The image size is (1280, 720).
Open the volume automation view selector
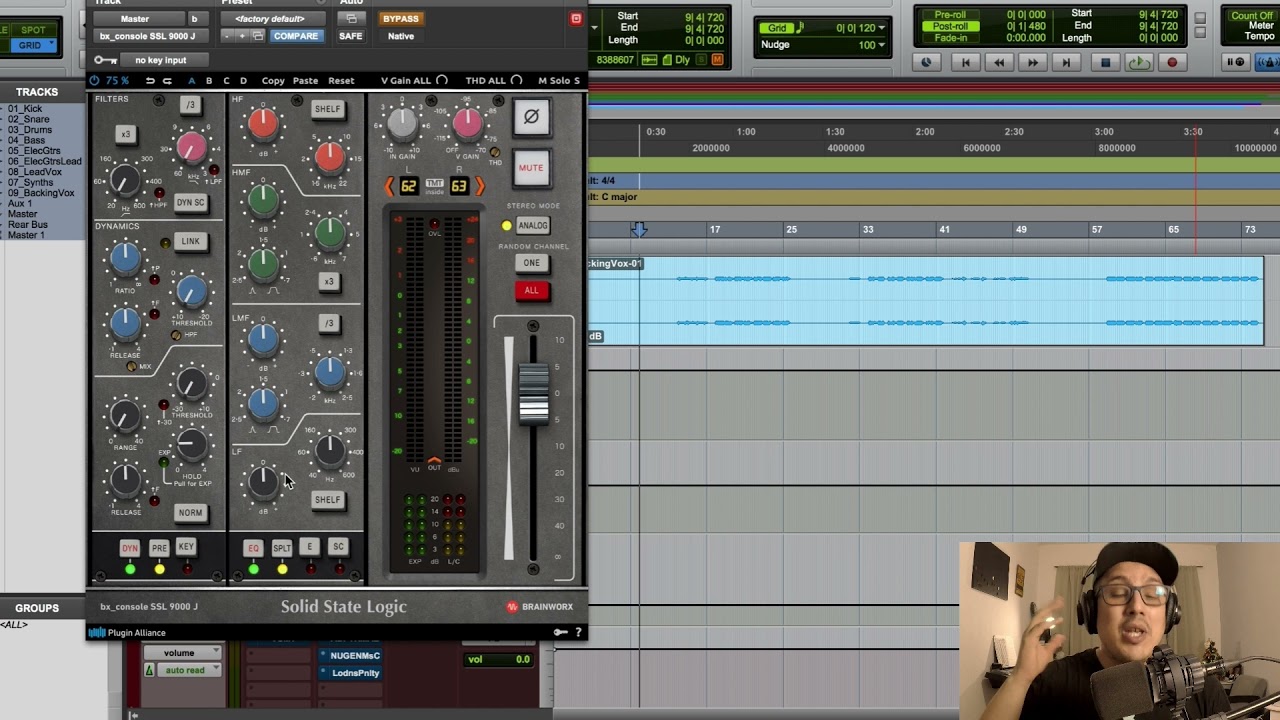(184, 653)
